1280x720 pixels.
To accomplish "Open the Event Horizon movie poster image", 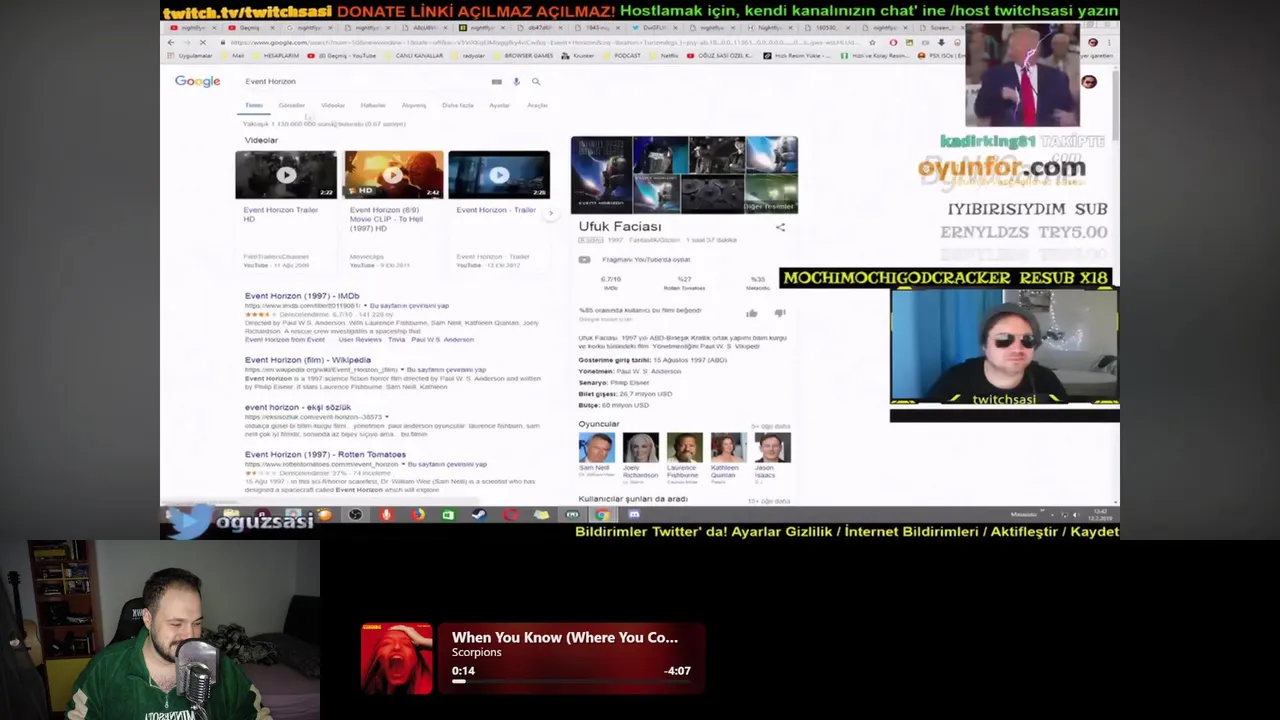I will tap(601, 175).
